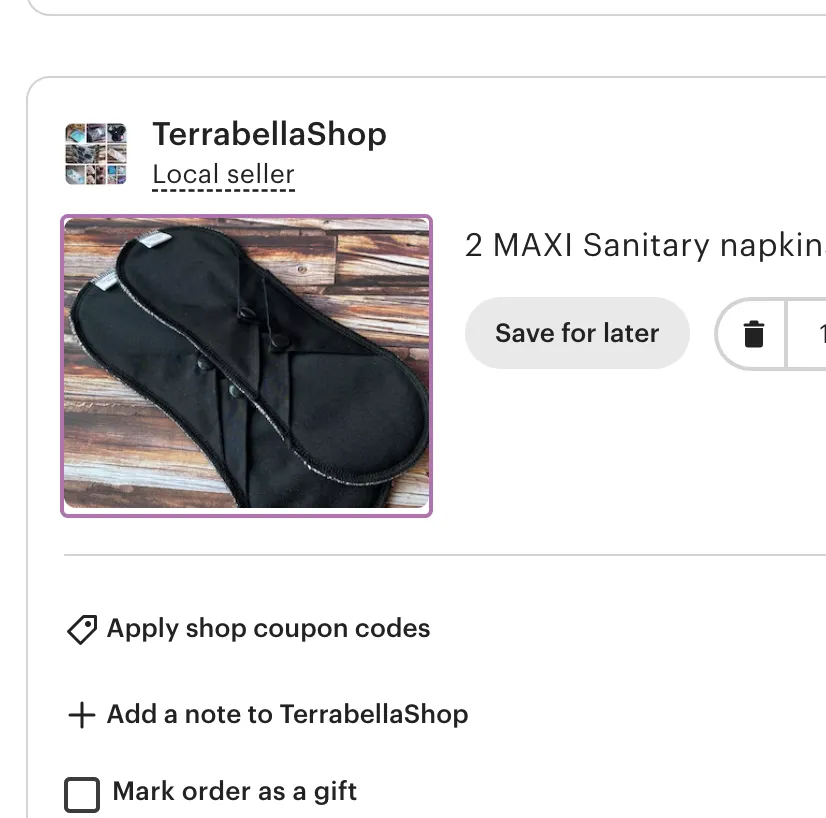Click the TerrabellaShop avatar mosaic

point(96,152)
